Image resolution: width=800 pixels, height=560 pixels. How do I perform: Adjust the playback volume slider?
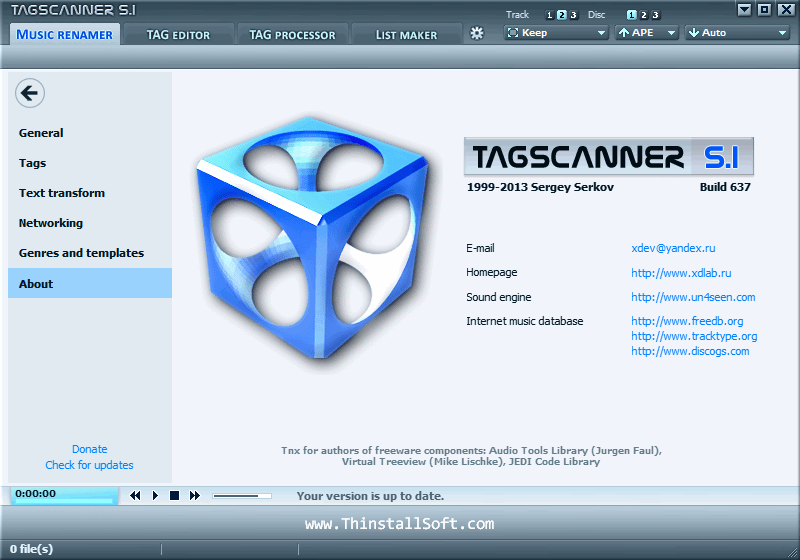(242, 496)
